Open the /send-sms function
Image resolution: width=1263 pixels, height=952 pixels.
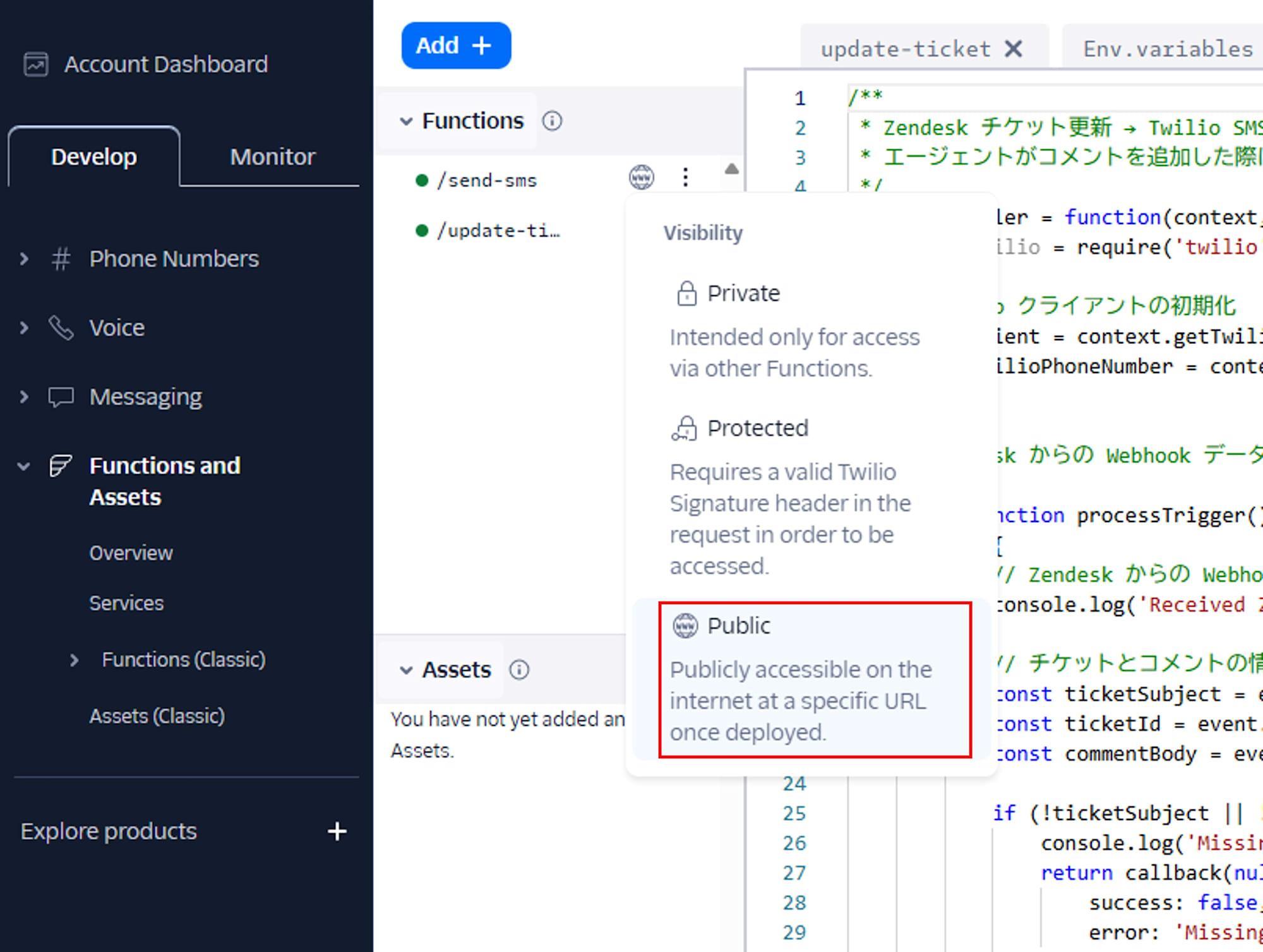point(486,181)
